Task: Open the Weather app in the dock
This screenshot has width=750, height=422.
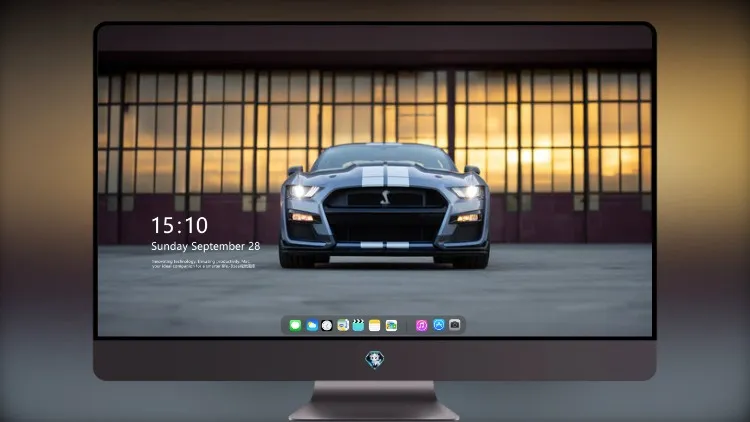Action: pos(311,325)
